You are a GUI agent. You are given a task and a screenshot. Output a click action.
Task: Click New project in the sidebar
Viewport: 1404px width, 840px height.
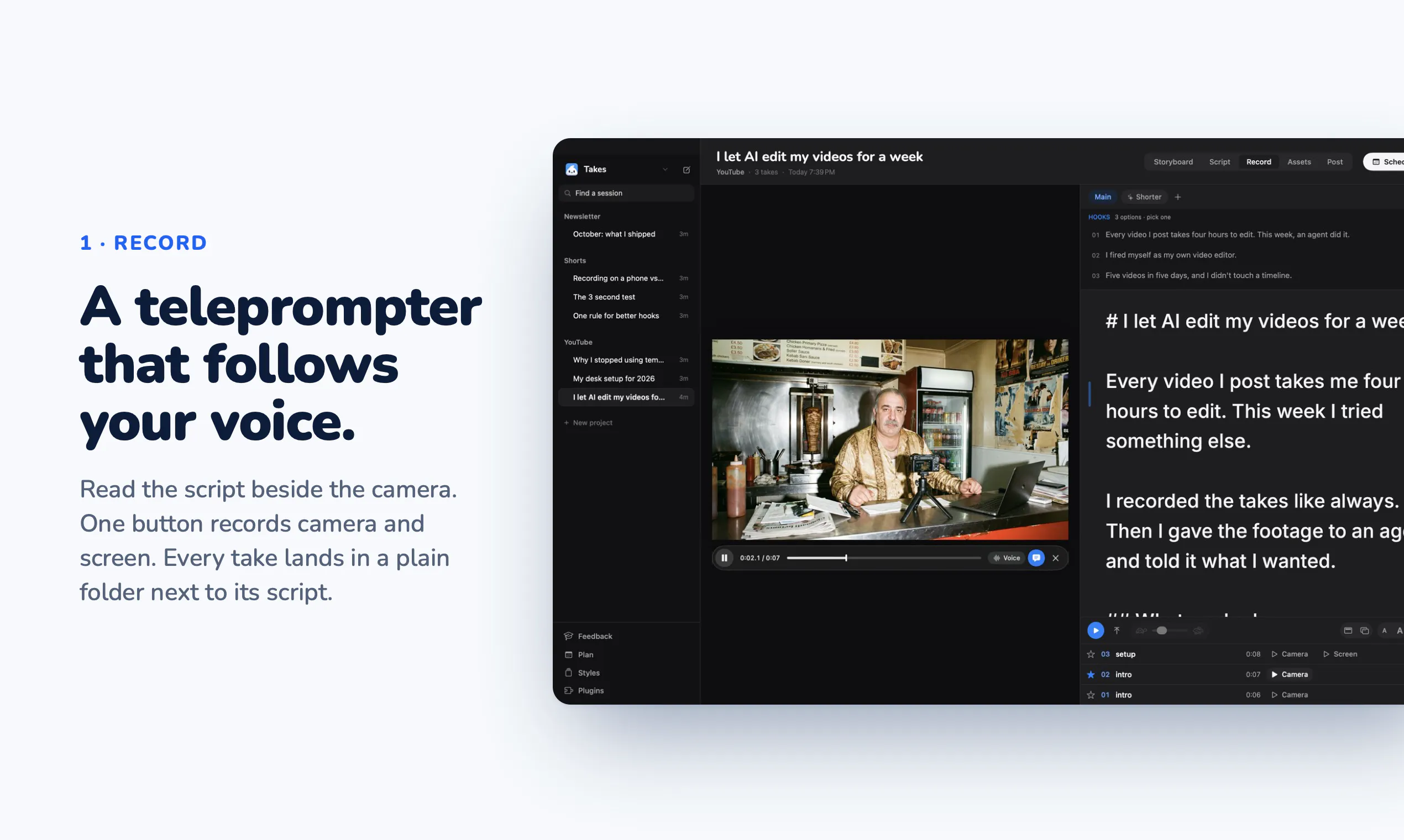coord(588,423)
